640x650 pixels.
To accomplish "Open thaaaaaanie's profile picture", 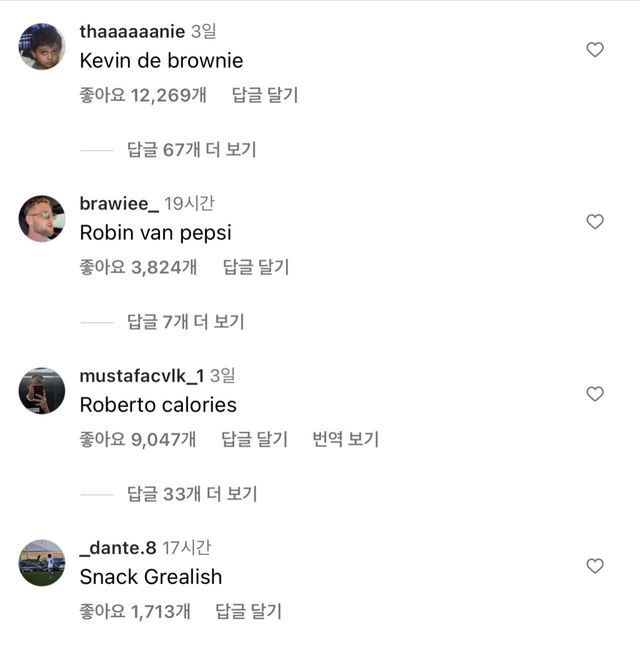I will point(42,46).
